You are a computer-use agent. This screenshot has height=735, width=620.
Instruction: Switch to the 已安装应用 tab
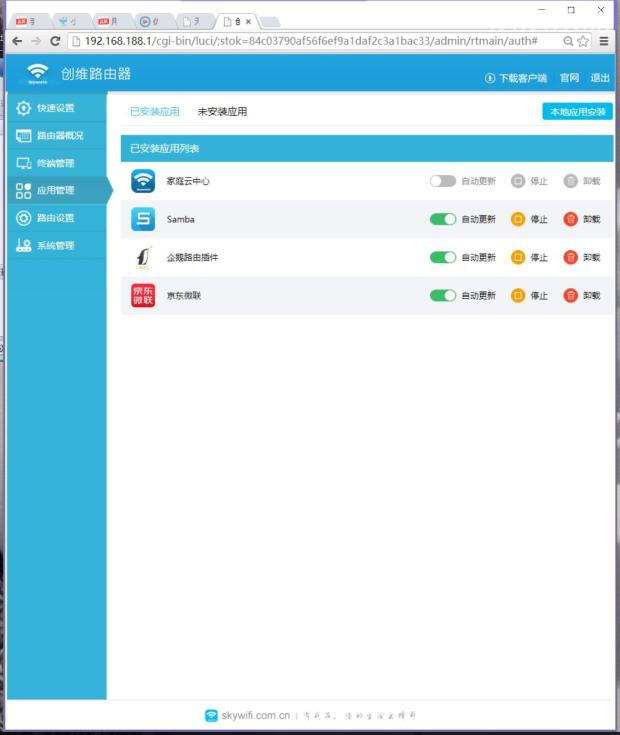(x=155, y=112)
